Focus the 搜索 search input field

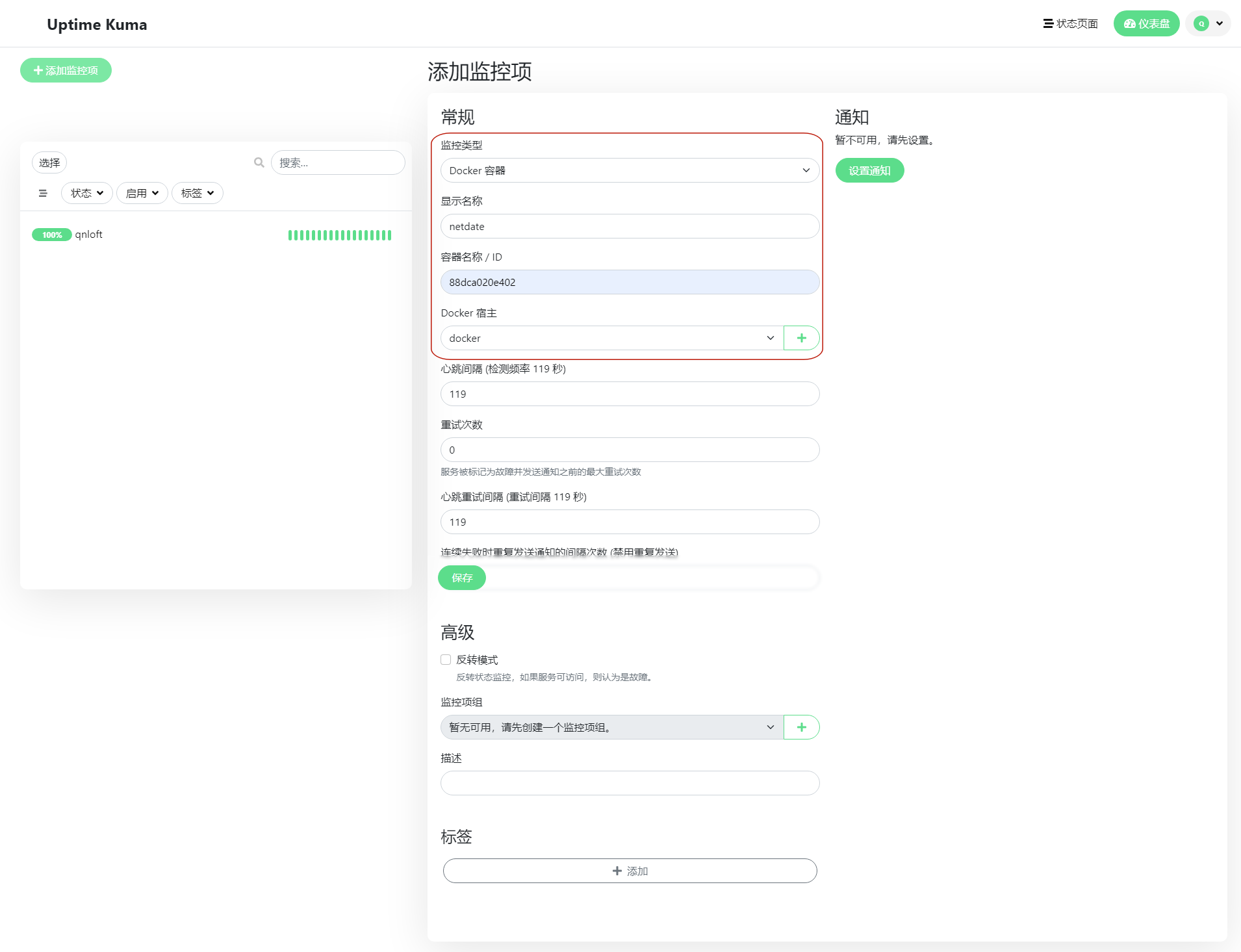[x=338, y=162]
